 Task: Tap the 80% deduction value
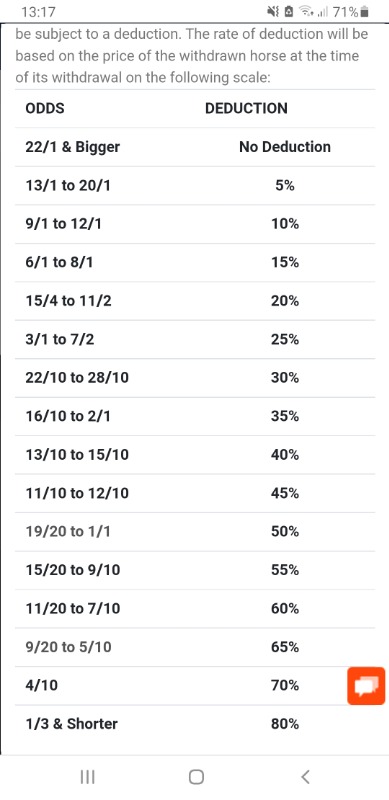(x=285, y=724)
